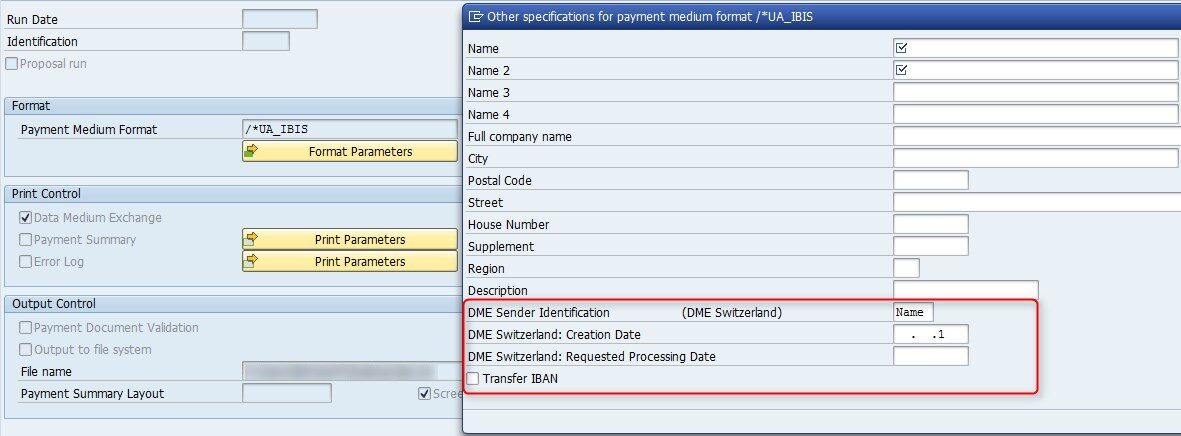
Task: Focus the City input field
Action: tap(1036, 158)
